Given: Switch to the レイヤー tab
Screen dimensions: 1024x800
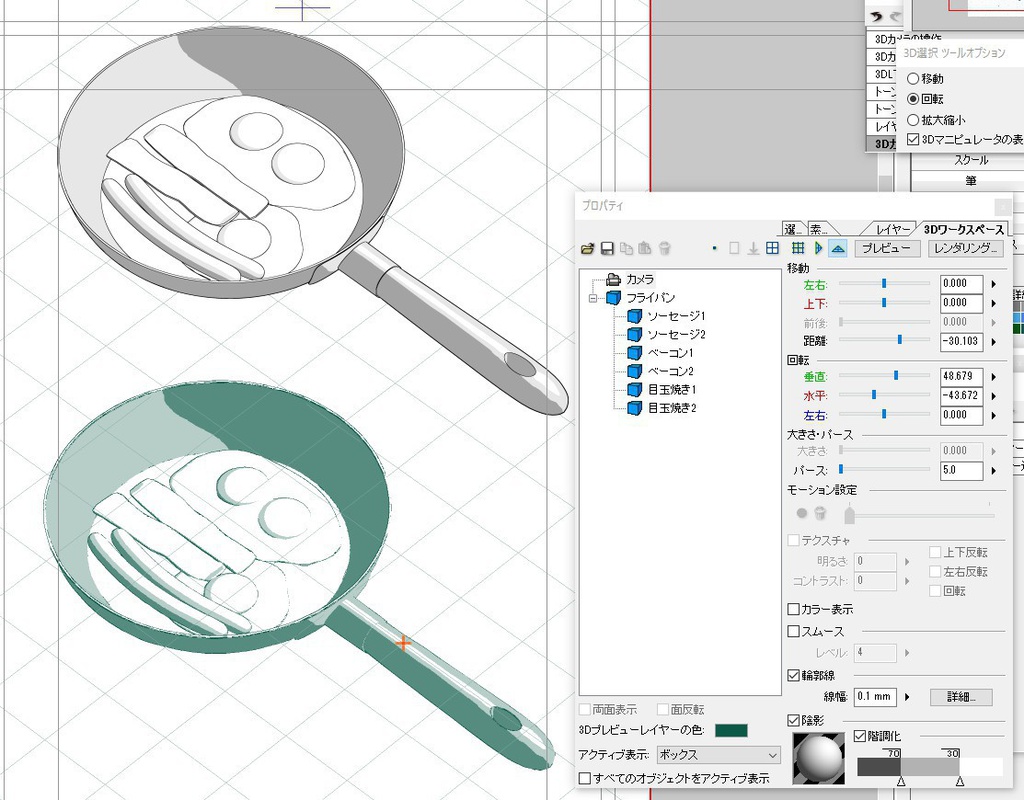Looking at the screenshot, I should pyautogui.click(x=892, y=229).
